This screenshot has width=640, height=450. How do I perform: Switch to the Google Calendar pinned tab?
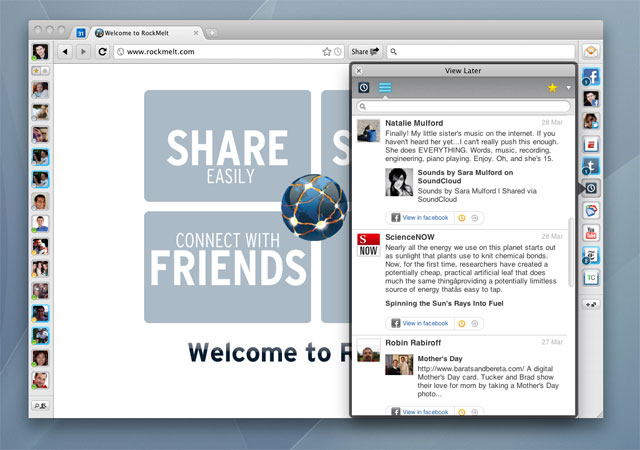(81, 33)
